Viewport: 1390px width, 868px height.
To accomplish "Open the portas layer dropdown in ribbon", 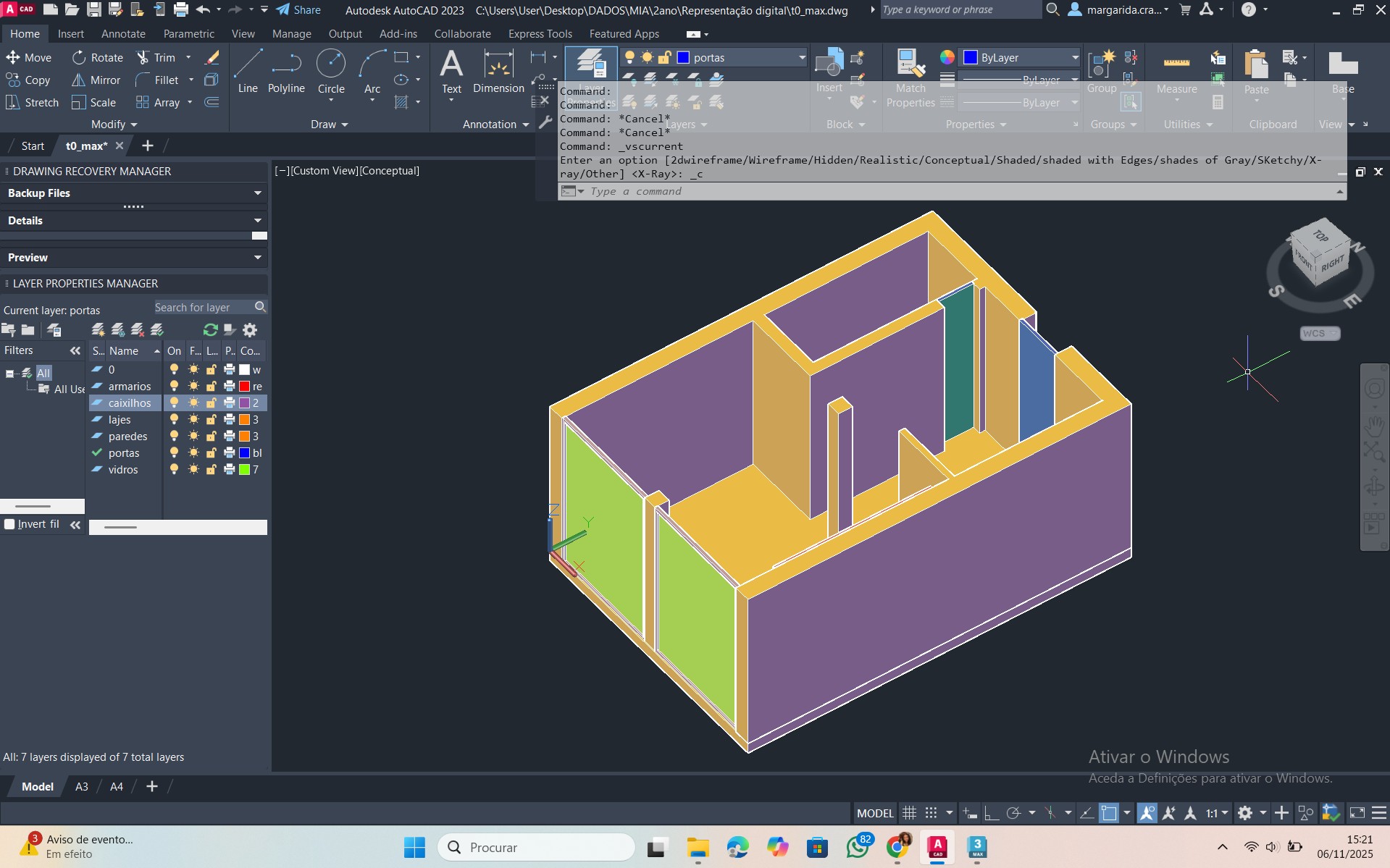I will [802, 58].
